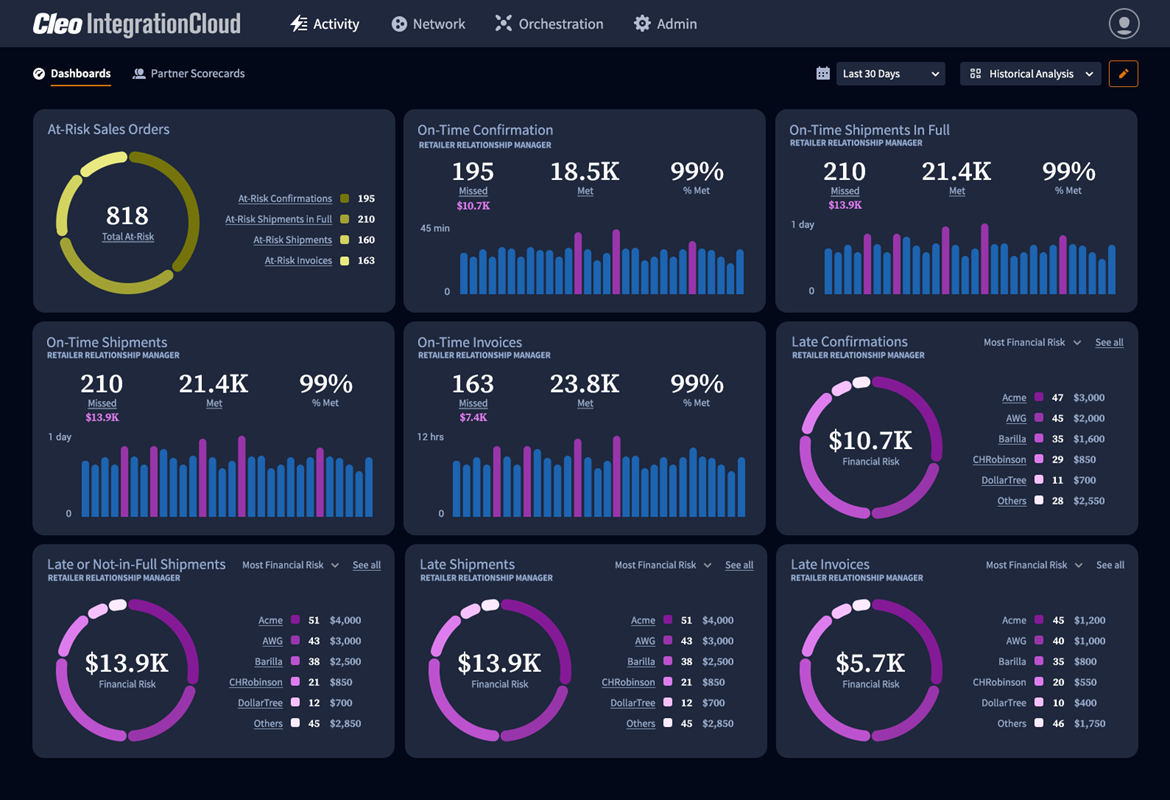The image size is (1170, 800).
Task: Switch to the Dashboards tab
Action: tap(72, 73)
